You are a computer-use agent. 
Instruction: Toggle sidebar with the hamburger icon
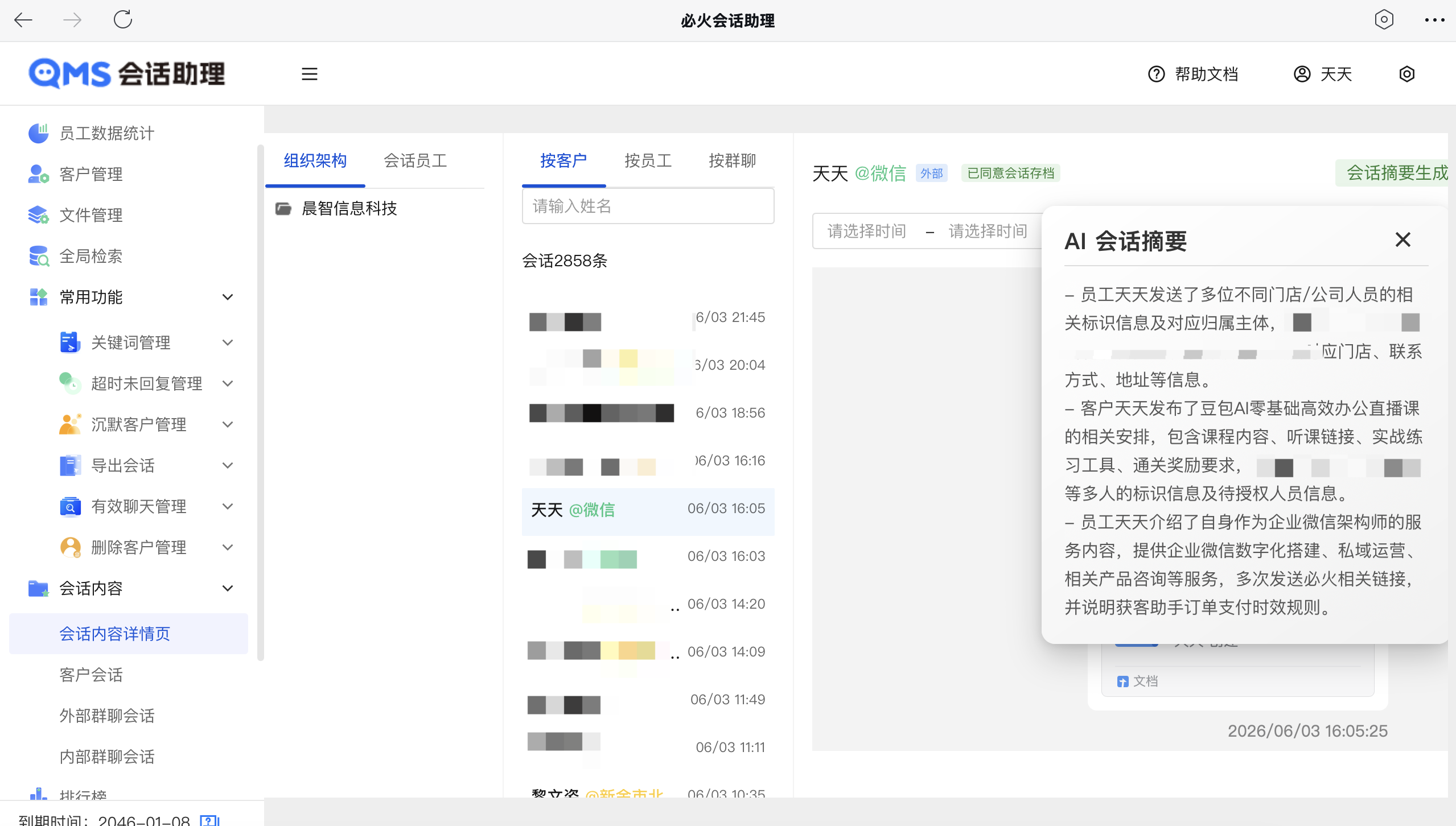click(310, 74)
